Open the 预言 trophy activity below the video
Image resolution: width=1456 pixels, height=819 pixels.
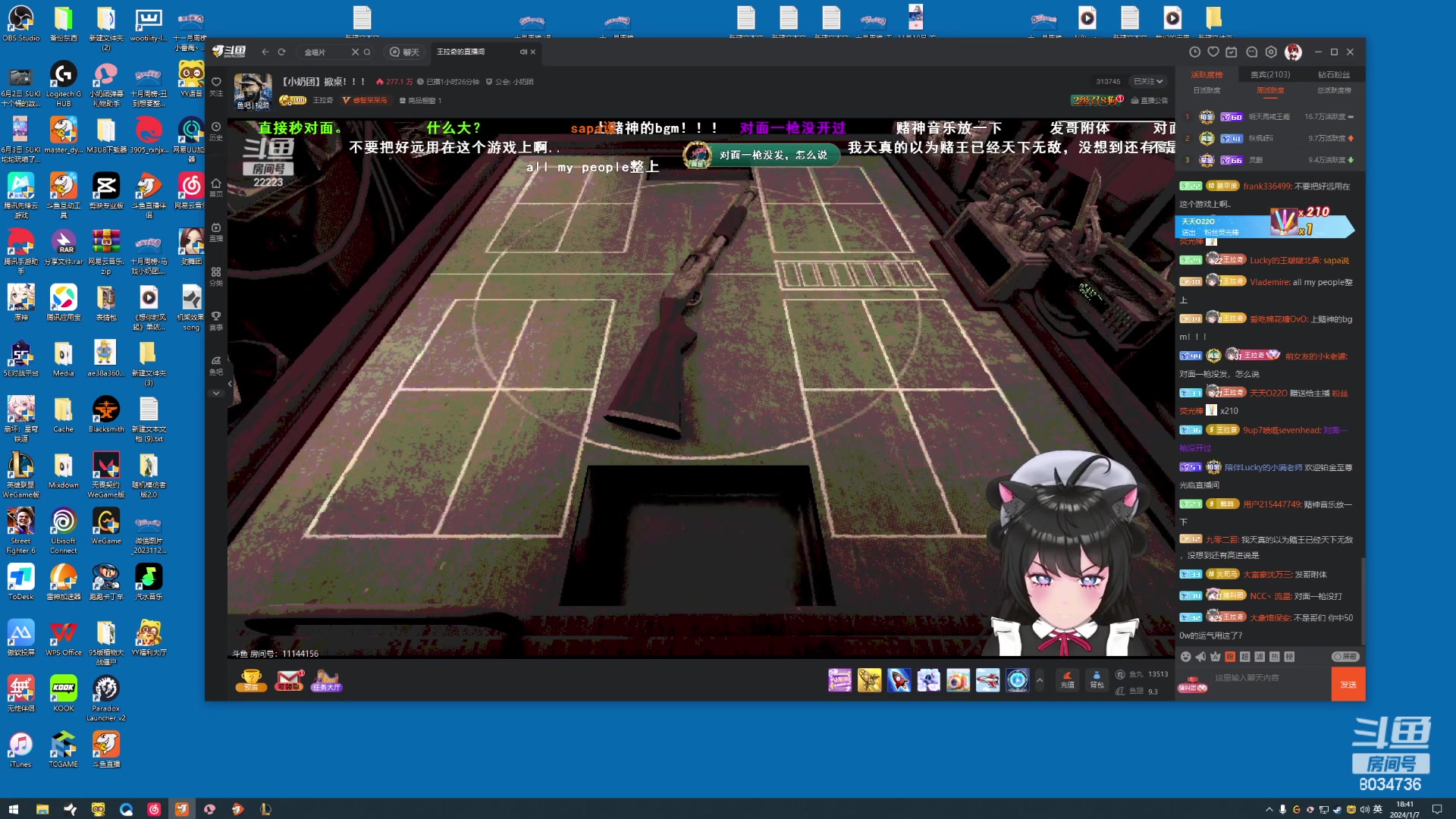pos(251,680)
